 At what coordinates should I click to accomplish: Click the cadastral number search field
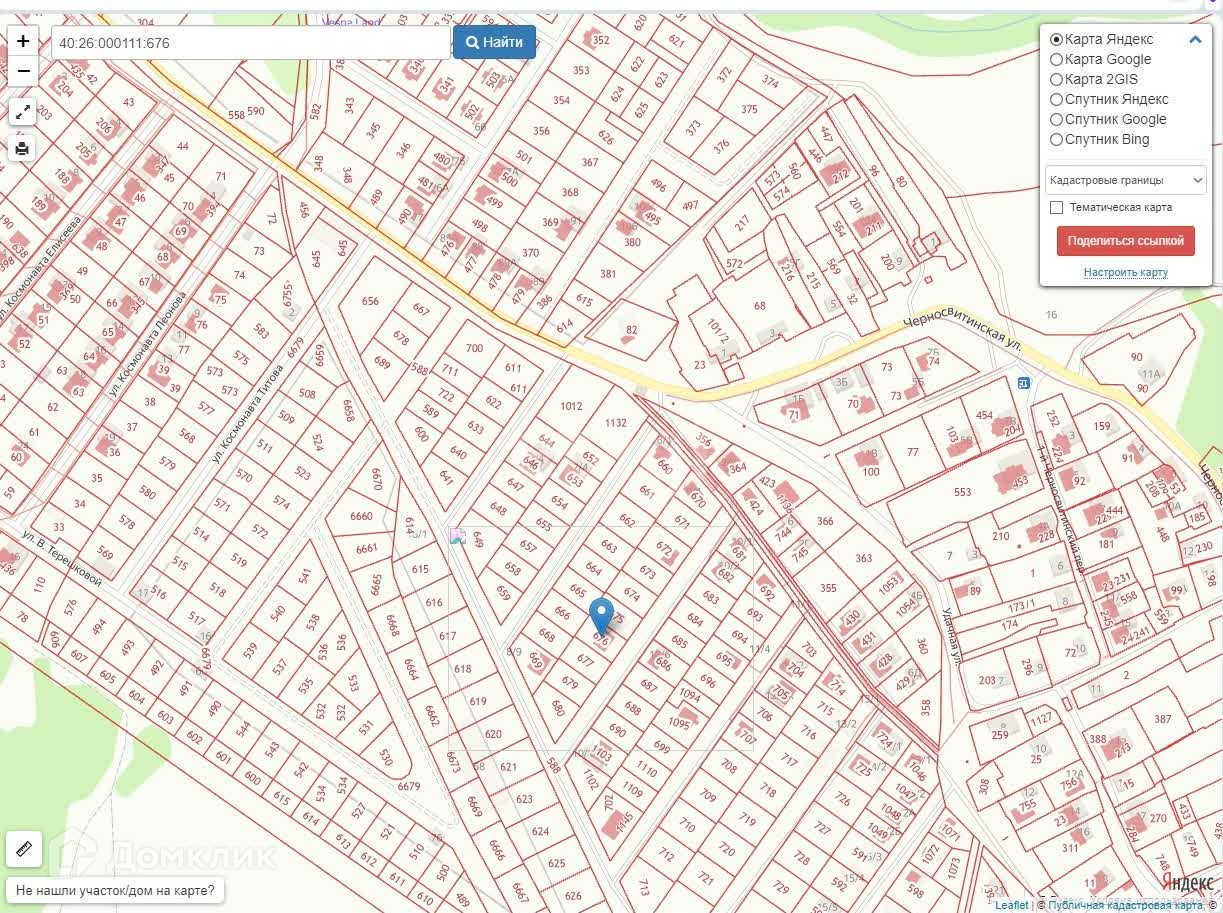[251, 42]
